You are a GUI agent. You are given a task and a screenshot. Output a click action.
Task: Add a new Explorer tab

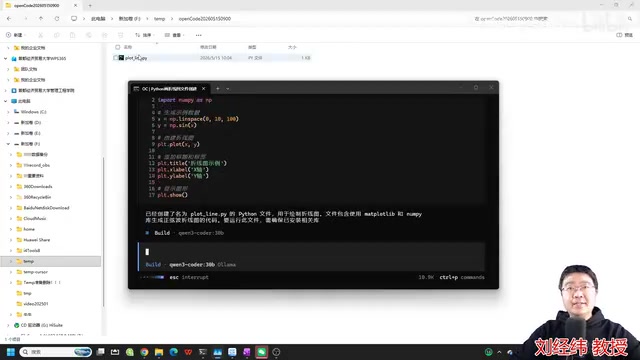coord(90,6)
